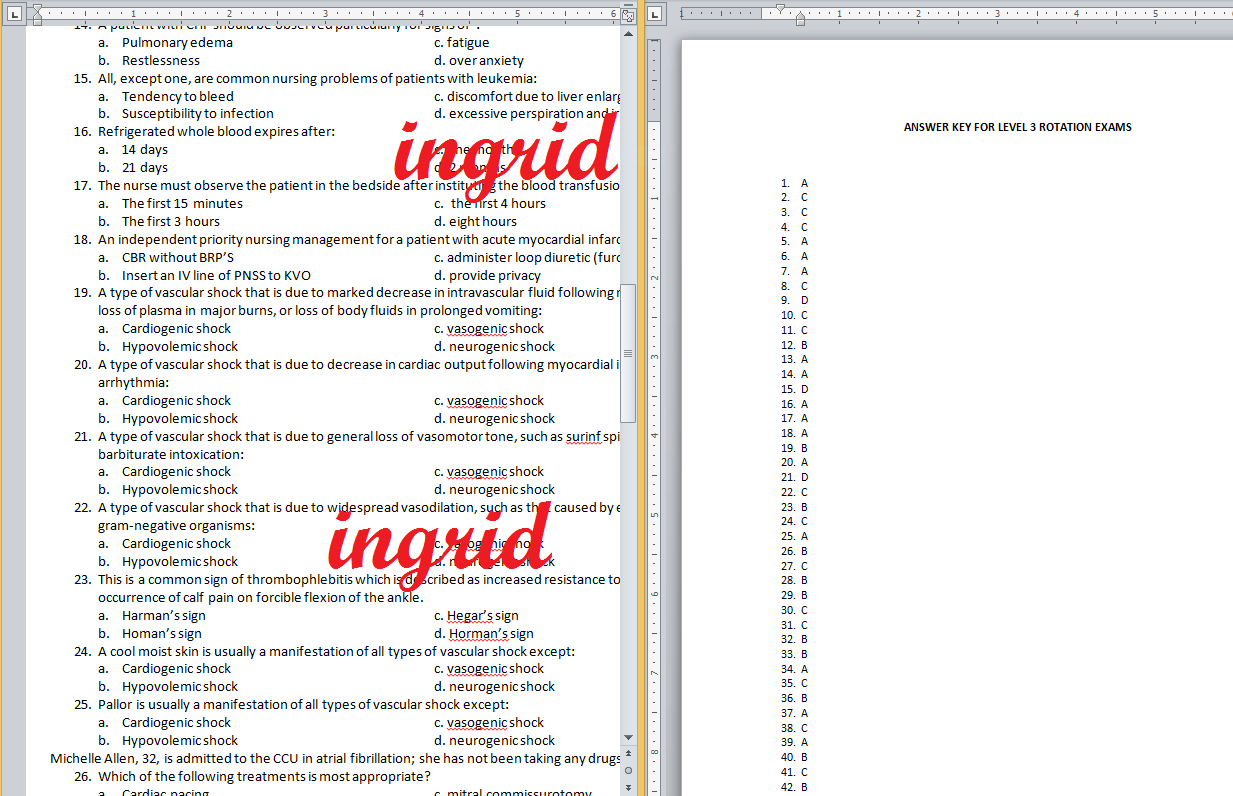Click the split-window handle above the View Ruler icon
The image size is (1233, 796).
point(628,5)
